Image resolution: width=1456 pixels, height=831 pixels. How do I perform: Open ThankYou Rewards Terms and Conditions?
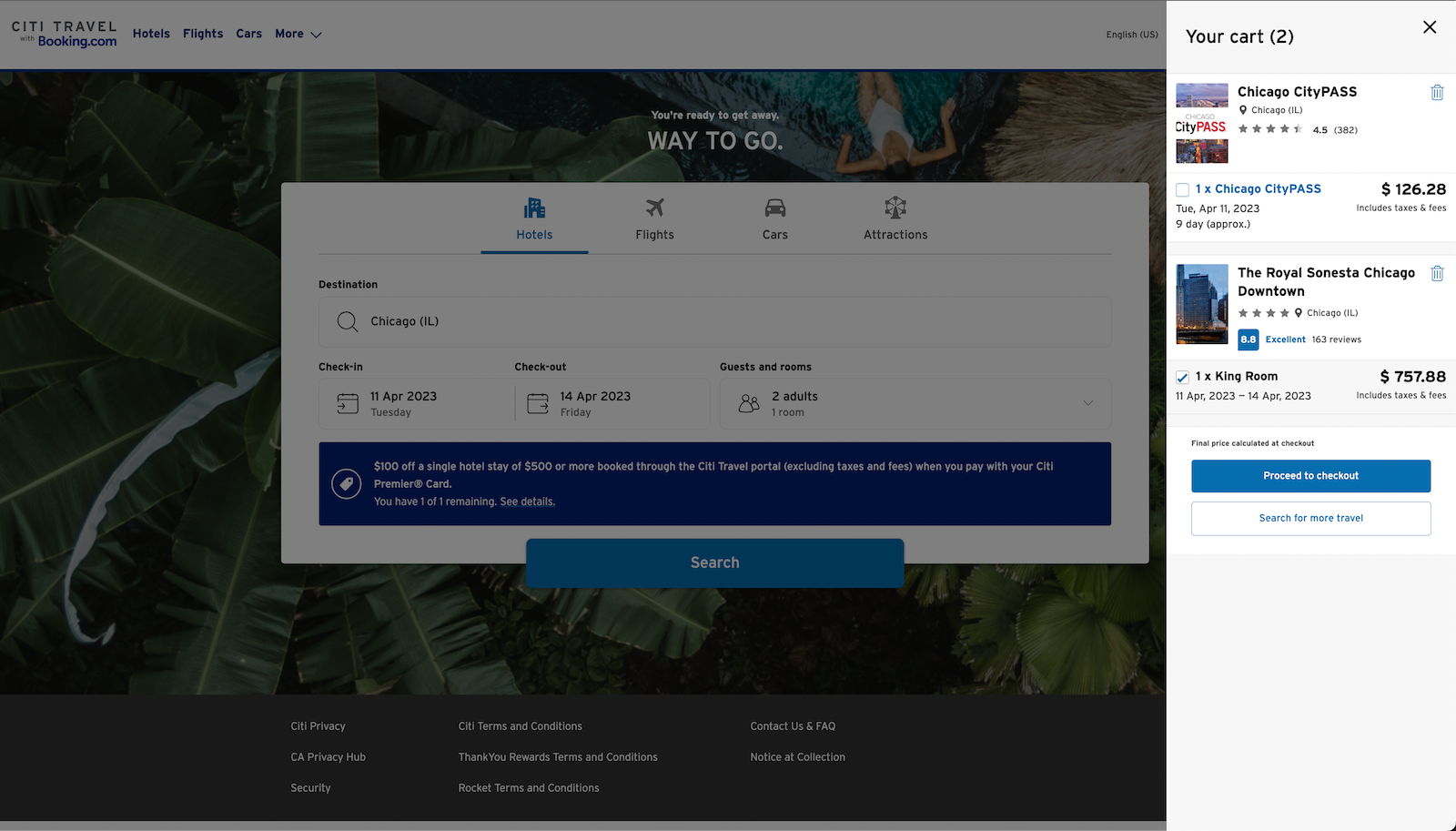tap(558, 757)
